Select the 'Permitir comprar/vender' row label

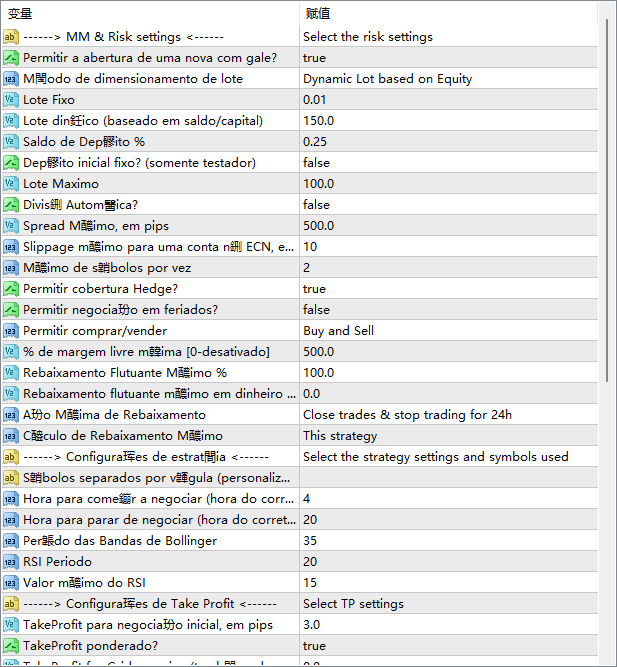click(95, 331)
